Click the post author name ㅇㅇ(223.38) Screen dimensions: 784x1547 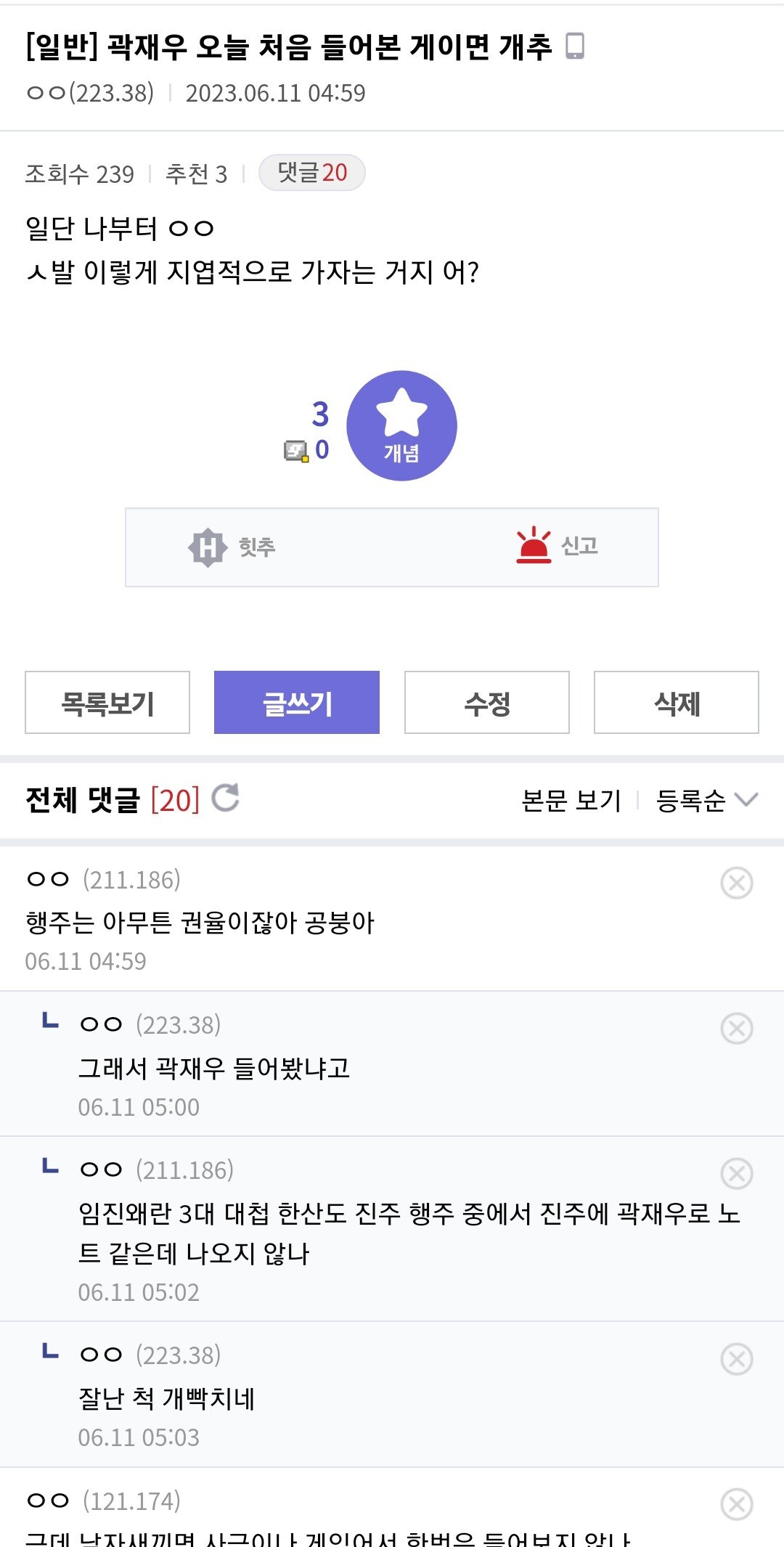pos(90,93)
